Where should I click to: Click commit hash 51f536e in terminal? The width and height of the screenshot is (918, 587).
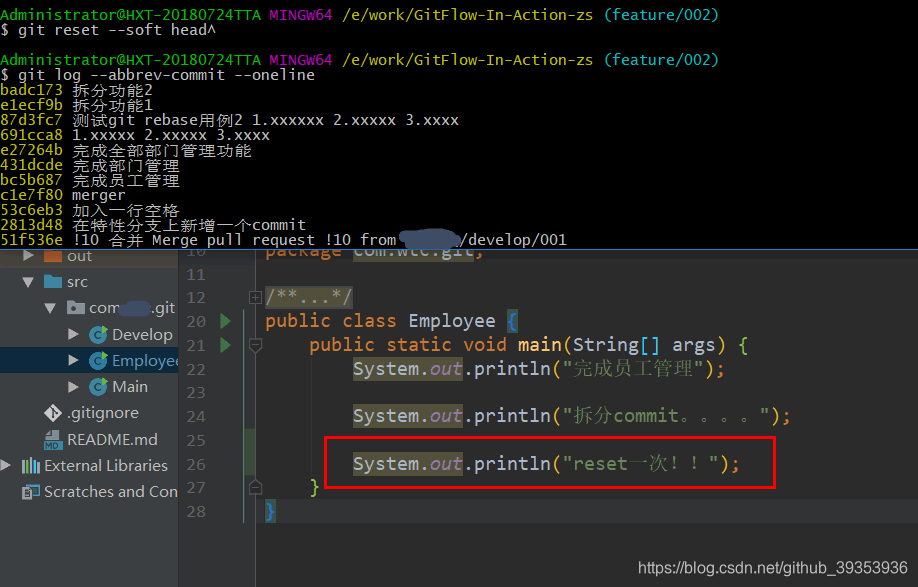(x=31, y=240)
